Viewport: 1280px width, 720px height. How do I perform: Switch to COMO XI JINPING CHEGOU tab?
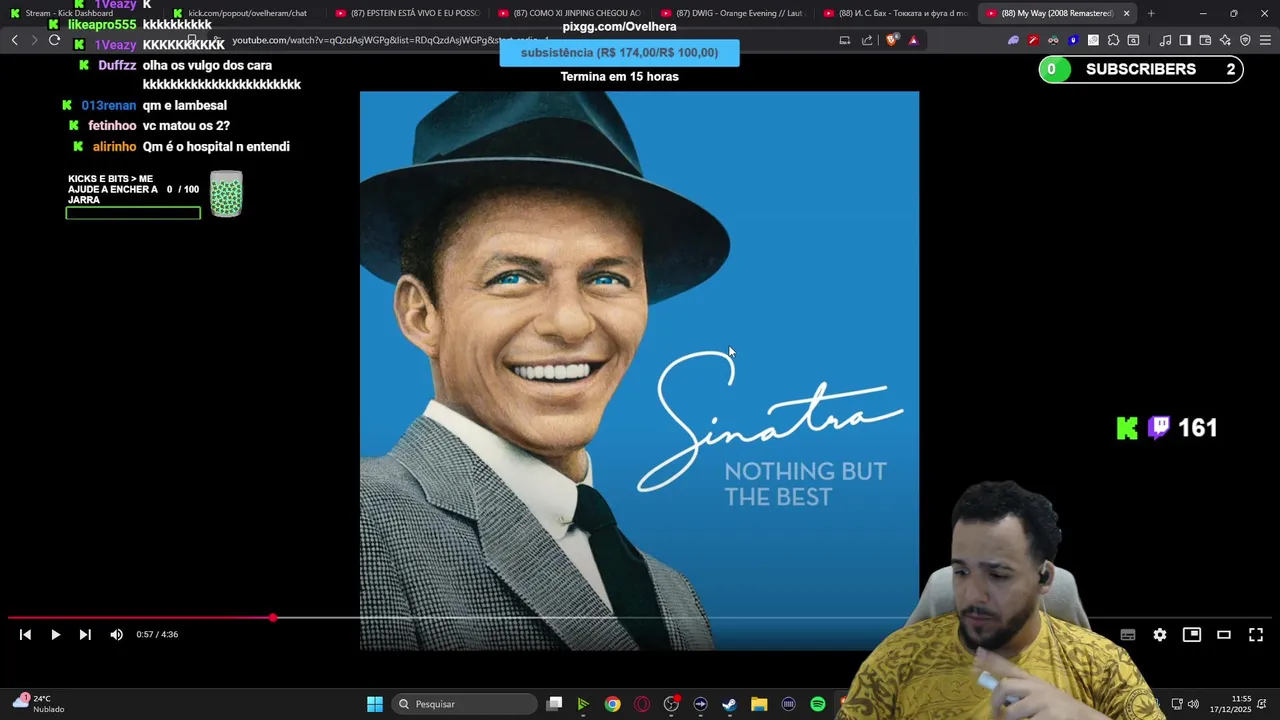click(x=571, y=13)
